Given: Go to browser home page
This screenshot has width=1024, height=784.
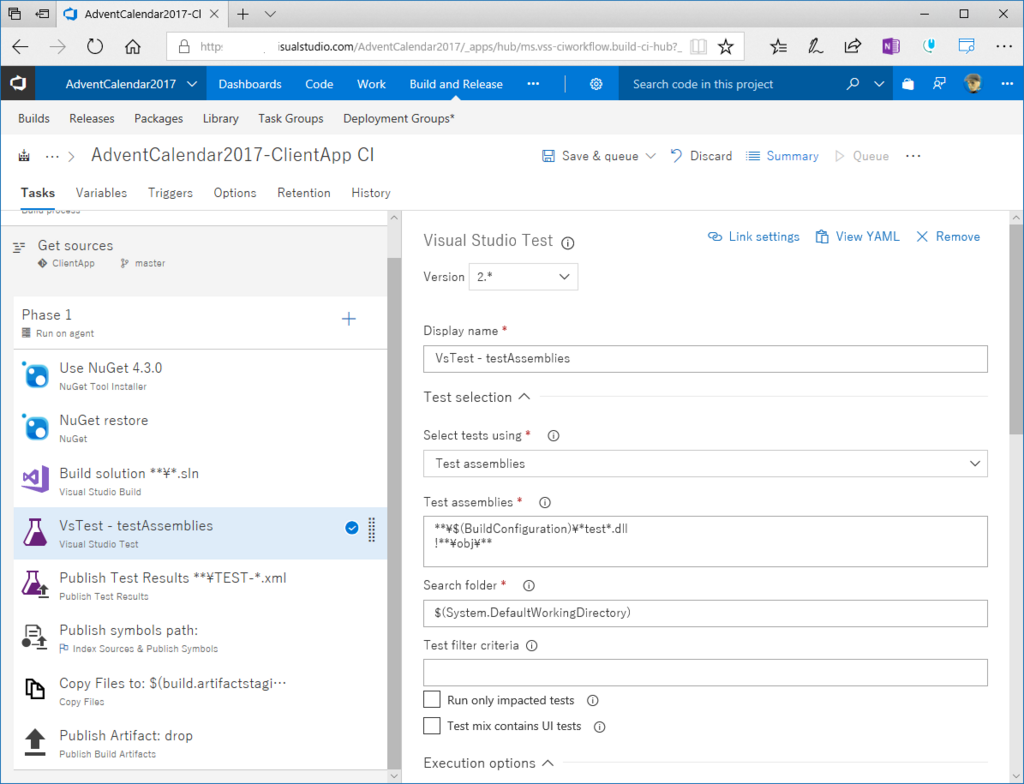Looking at the screenshot, I should pyautogui.click(x=133, y=46).
